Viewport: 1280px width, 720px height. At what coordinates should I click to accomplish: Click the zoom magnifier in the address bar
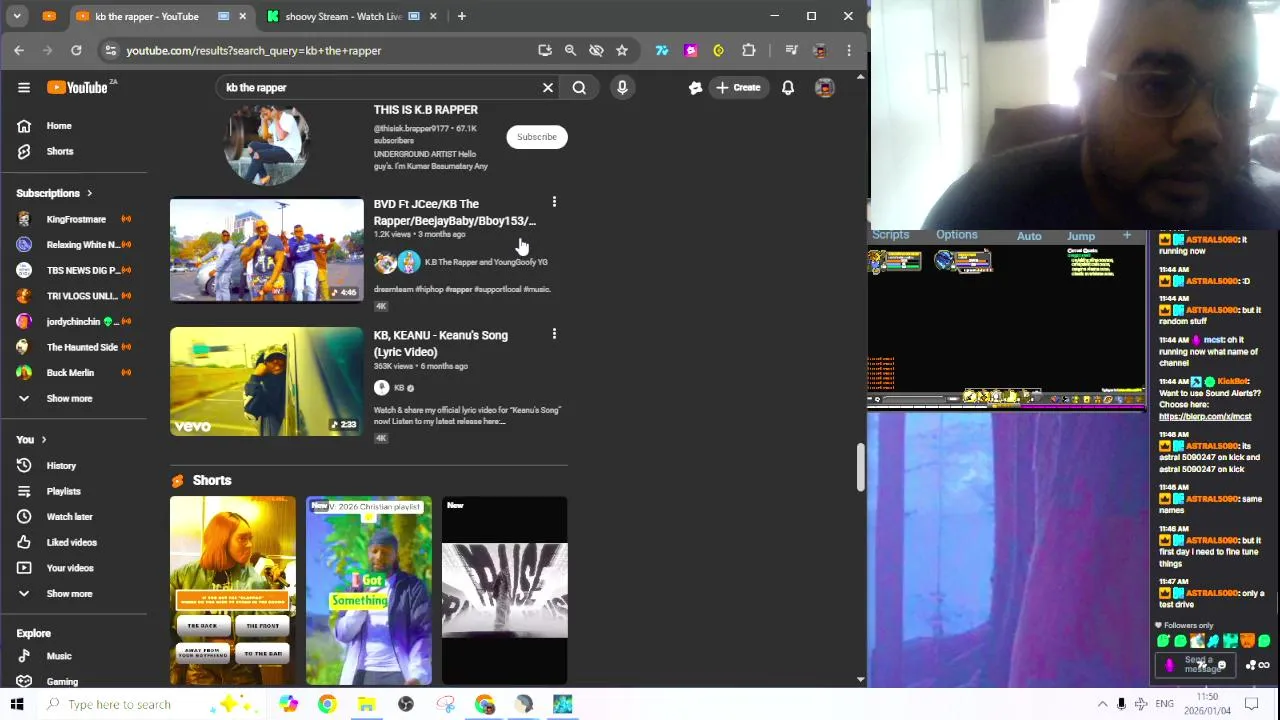coord(570,50)
